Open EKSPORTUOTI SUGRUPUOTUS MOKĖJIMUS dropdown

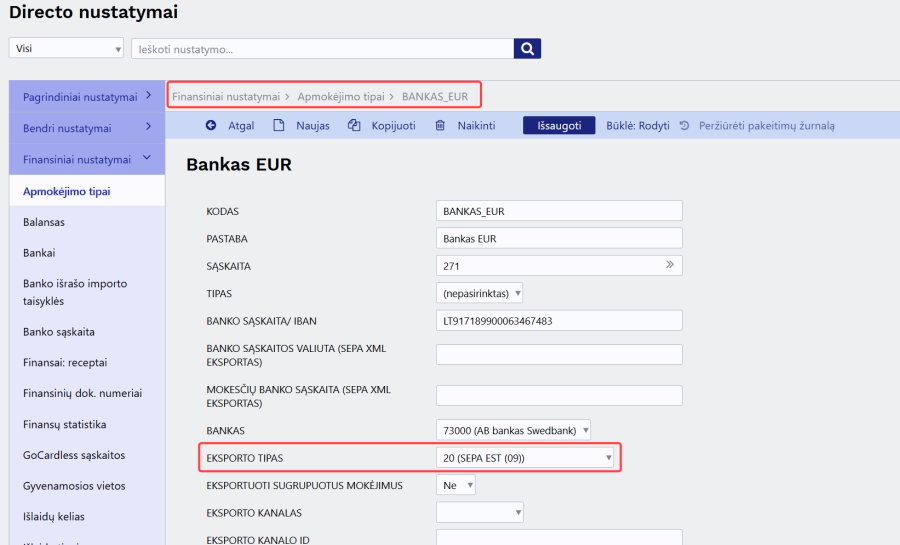[x=456, y=485]
